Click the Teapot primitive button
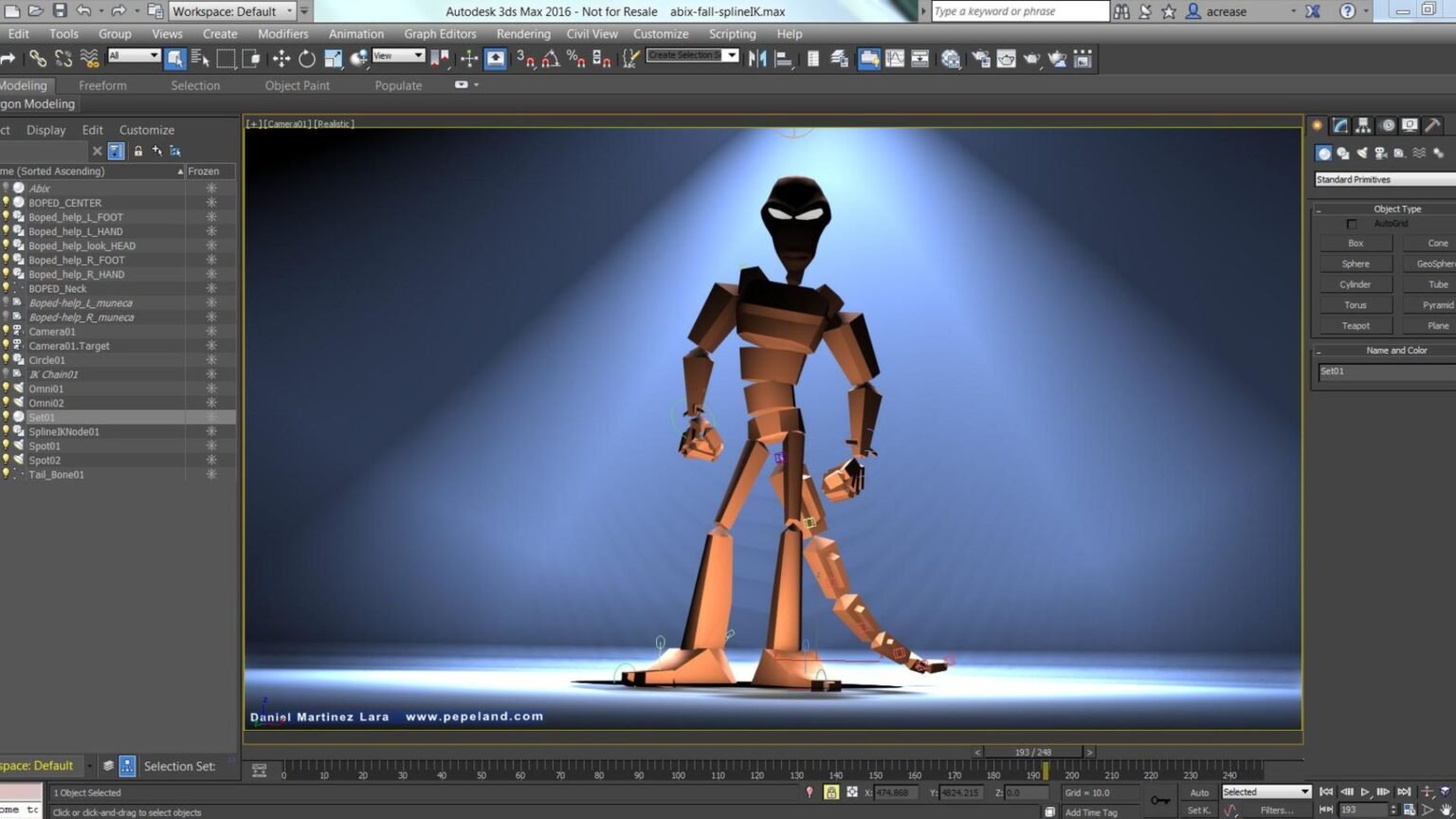The image size is (1456, 819). pyautogui.click(x=1355, y=325)
